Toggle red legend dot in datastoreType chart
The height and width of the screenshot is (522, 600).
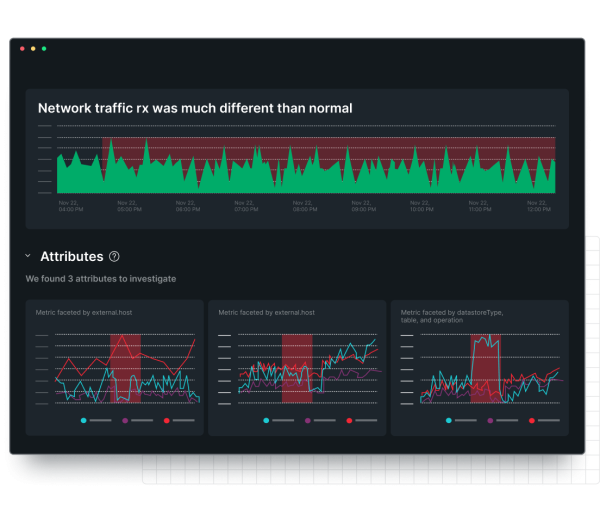point(532,421)
